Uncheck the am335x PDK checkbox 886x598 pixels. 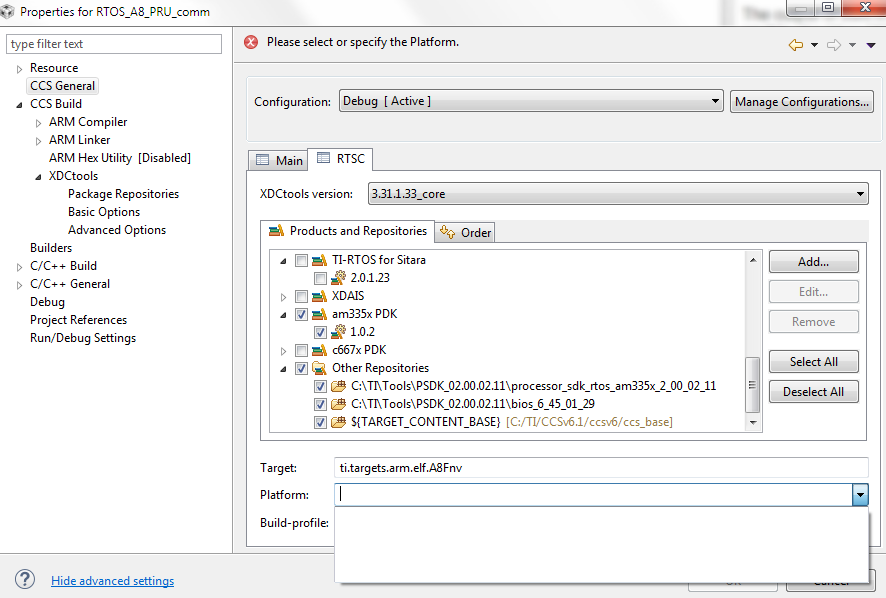(302, 314)
